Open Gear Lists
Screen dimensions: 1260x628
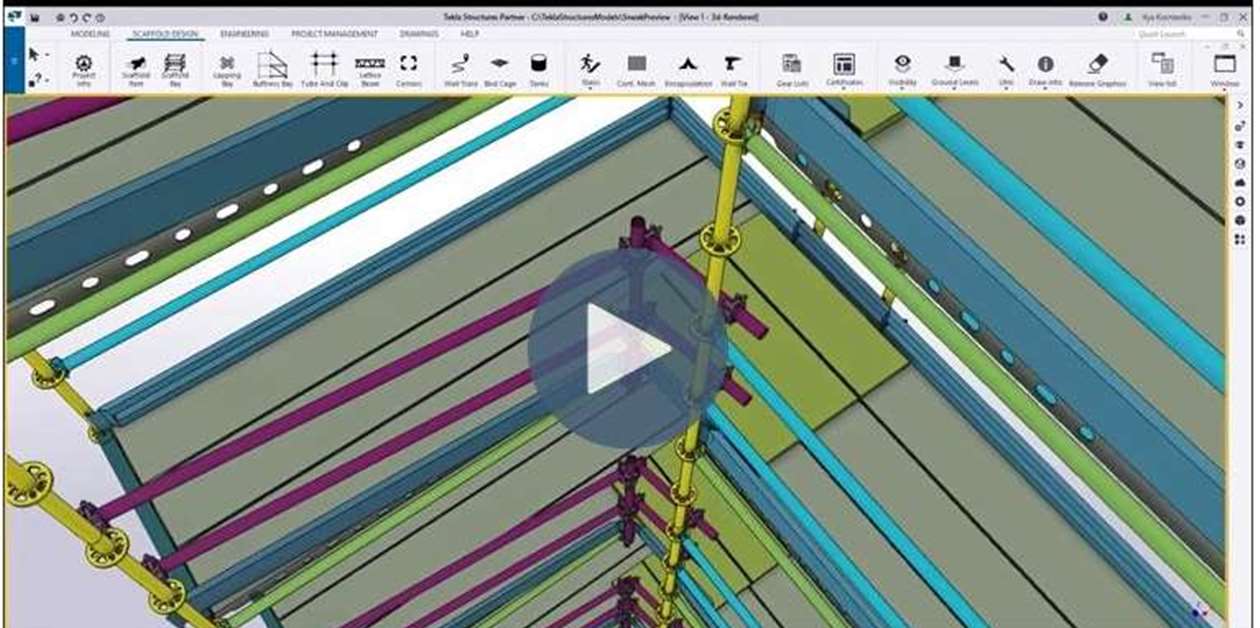tap(791, 70)
